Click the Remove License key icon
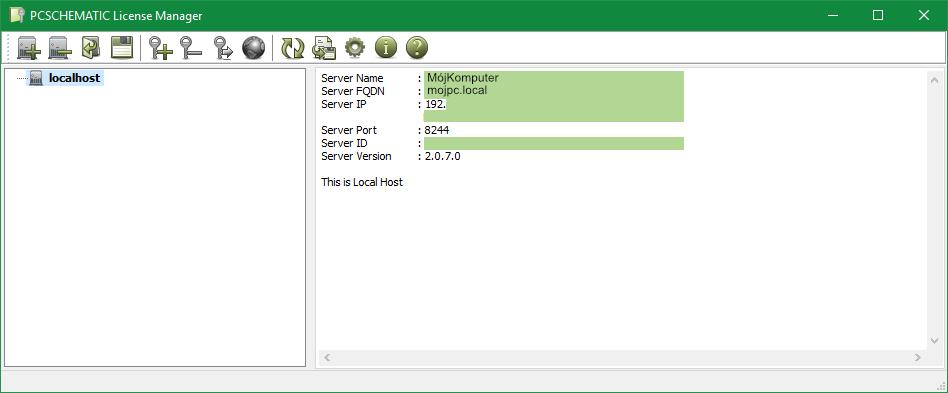Image resolution: width=948 pixels, height=393 pixels. coord(191,48)
